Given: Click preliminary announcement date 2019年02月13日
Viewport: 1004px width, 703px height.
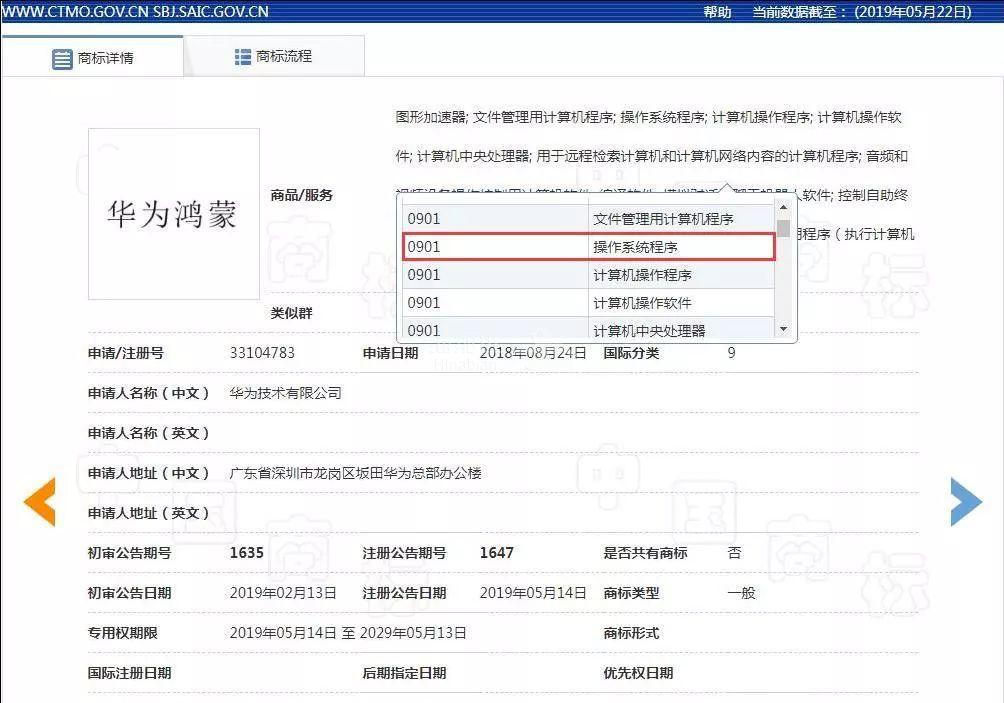Looking at the screenshot, I should [283, 593].
